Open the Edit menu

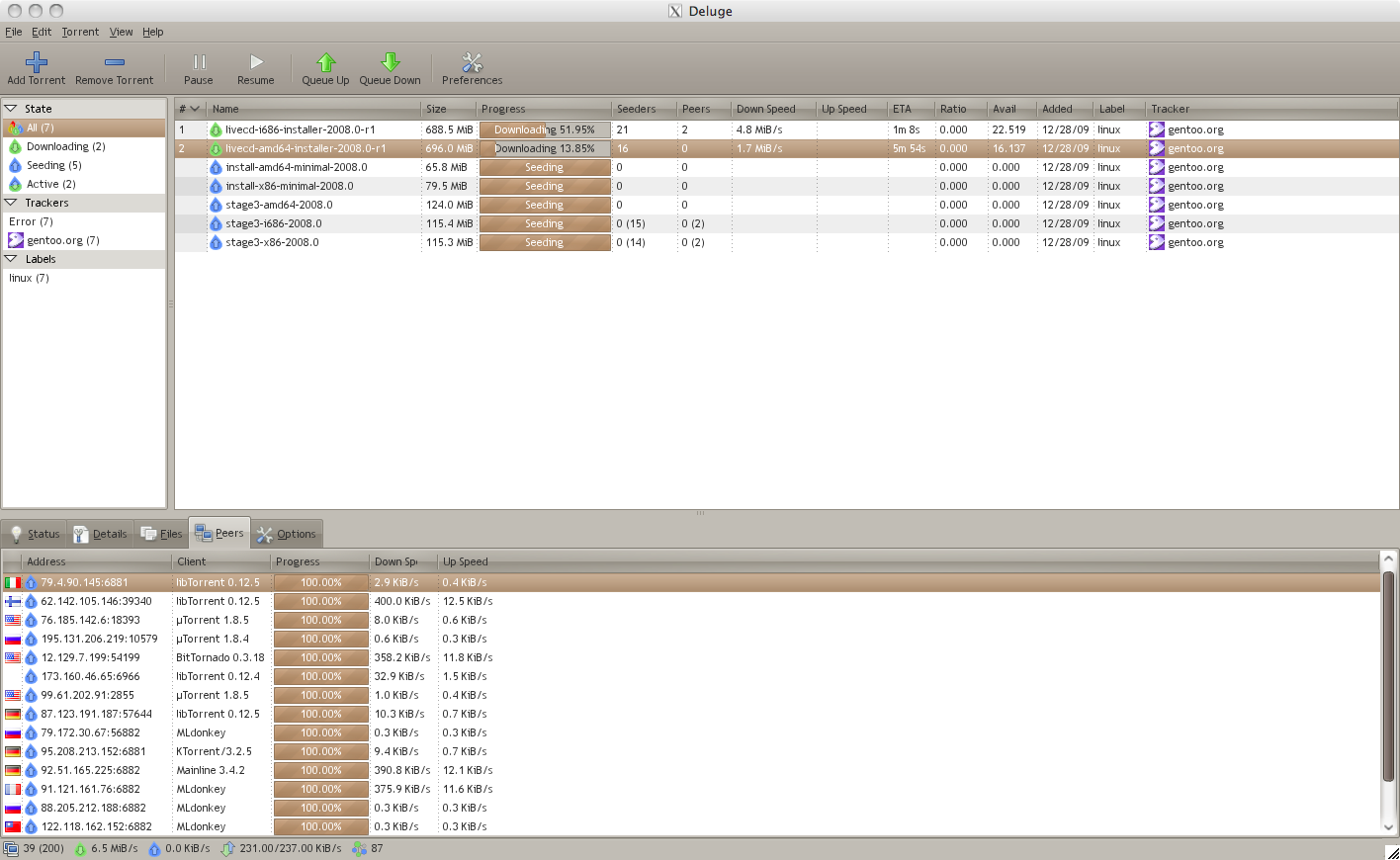coord(42,32)
